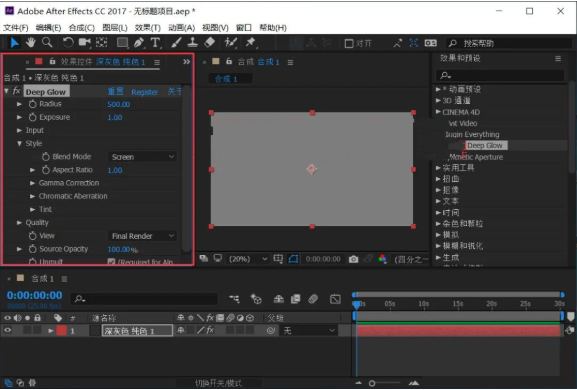Open the layer parent dropdown
The image size is (577, 390).
[x=308, y=330]
